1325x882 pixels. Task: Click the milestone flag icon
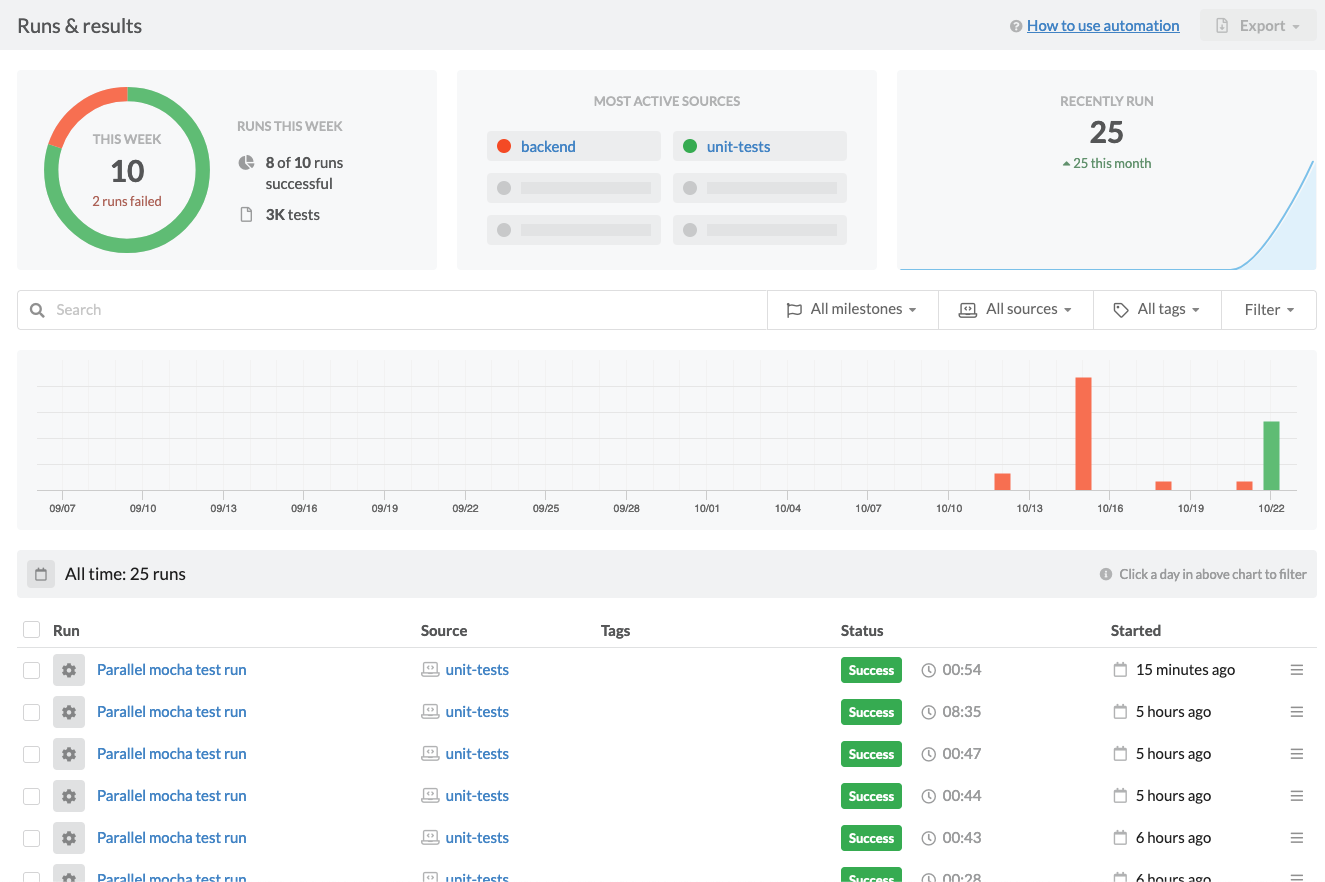click(794, 310)
